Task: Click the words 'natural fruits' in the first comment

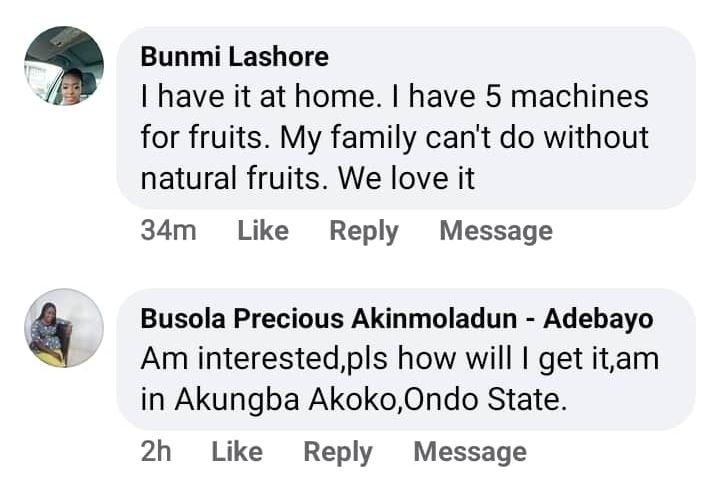Action: [233, 179]
